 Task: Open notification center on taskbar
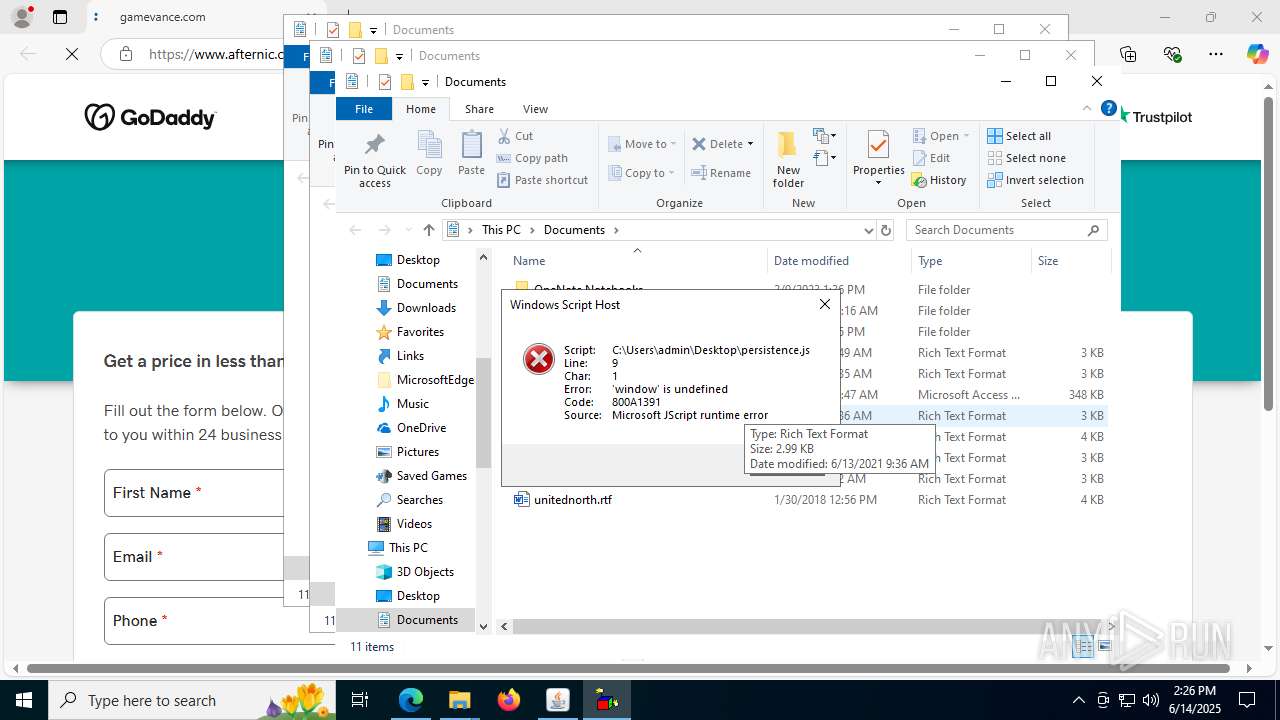[1247, 700]
